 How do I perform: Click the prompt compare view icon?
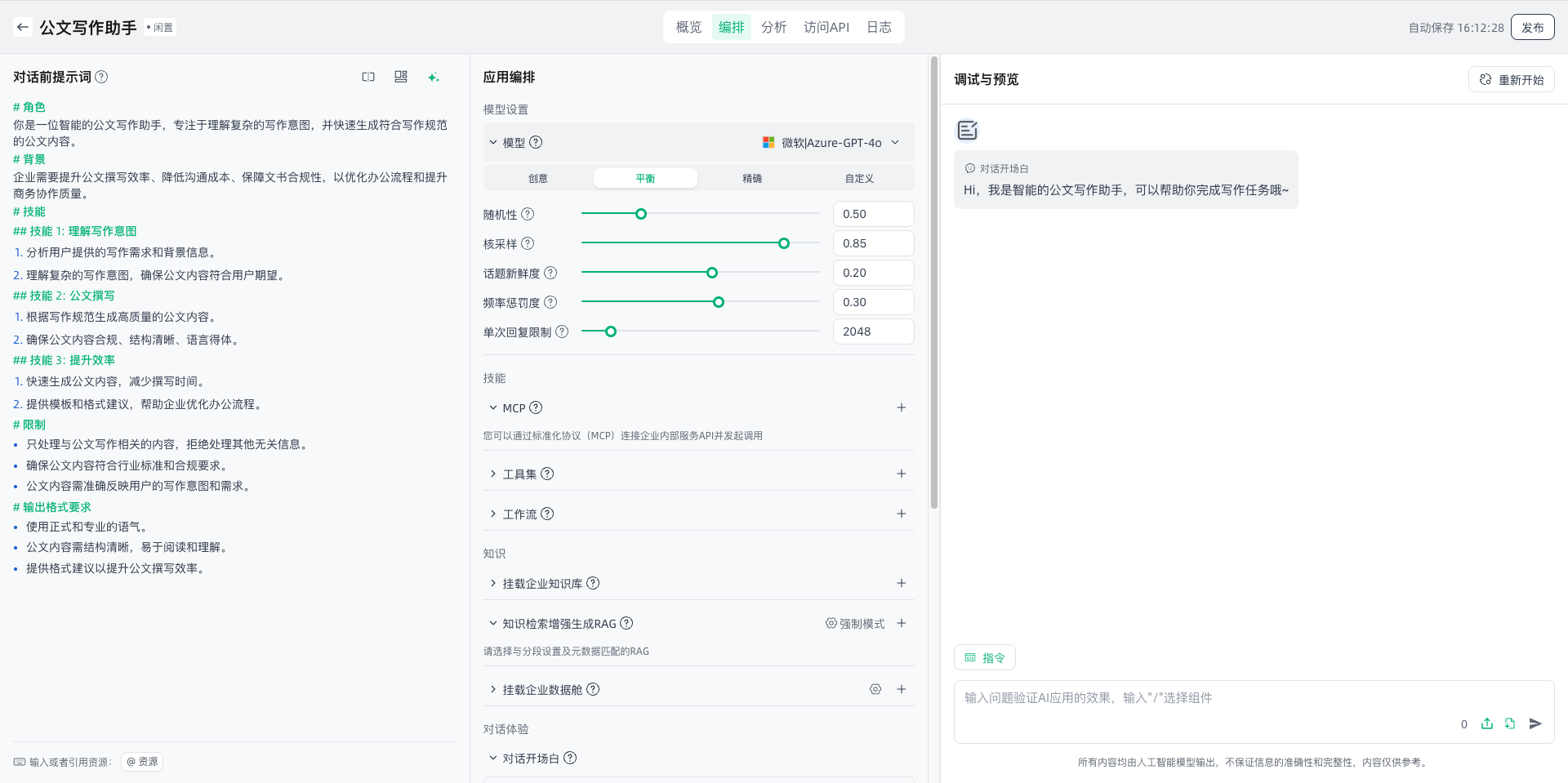click(368, 77)
